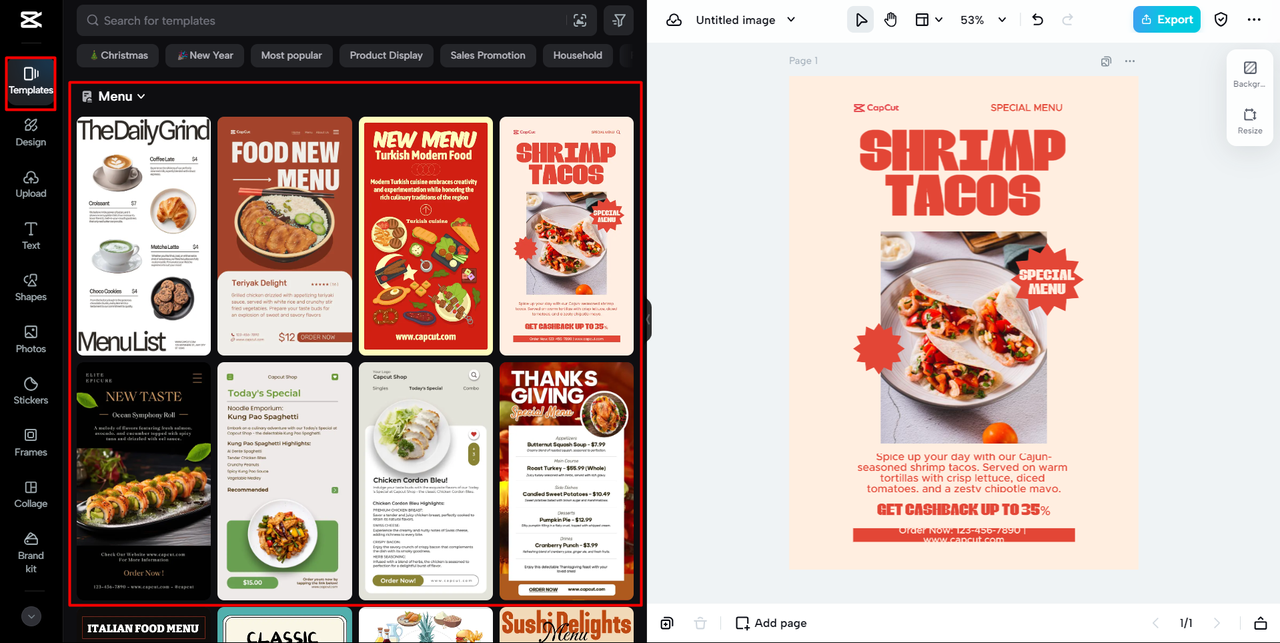Select the shrimp tacos photo on canvas
1280x643 pixels.
(x=963, y=338)
